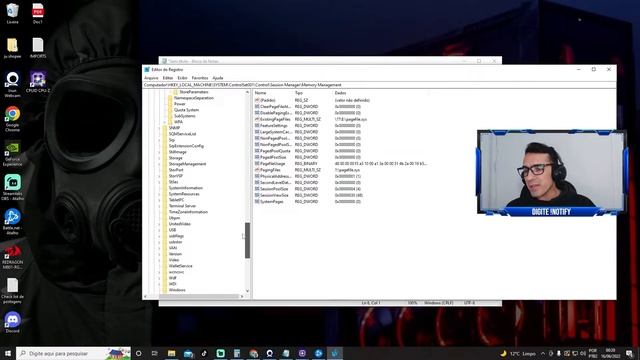The image size is (640, 360).
Task: Select the SessionPoolSize value icon
Action: pos(257,189)
